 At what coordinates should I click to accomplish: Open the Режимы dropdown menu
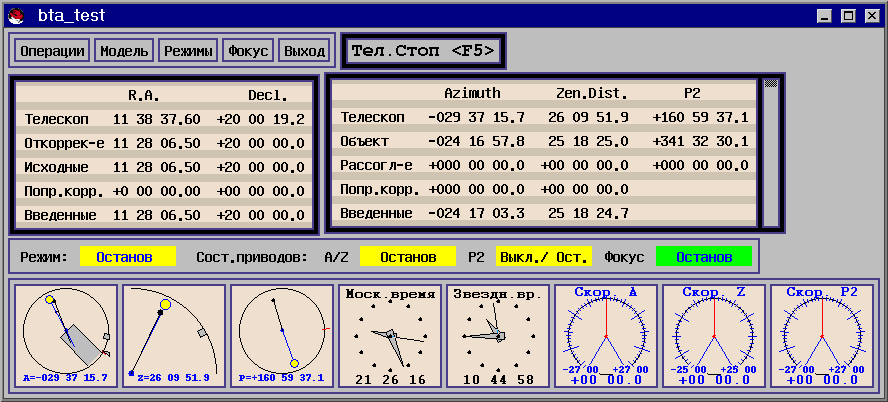tap(188, 51)
